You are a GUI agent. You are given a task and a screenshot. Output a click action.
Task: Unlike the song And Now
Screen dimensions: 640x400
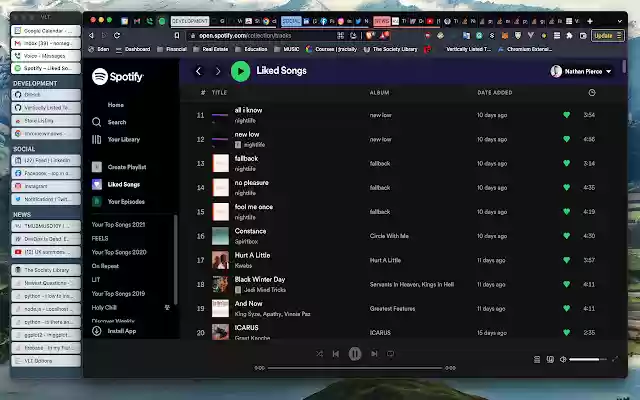(x=567, y=308)
